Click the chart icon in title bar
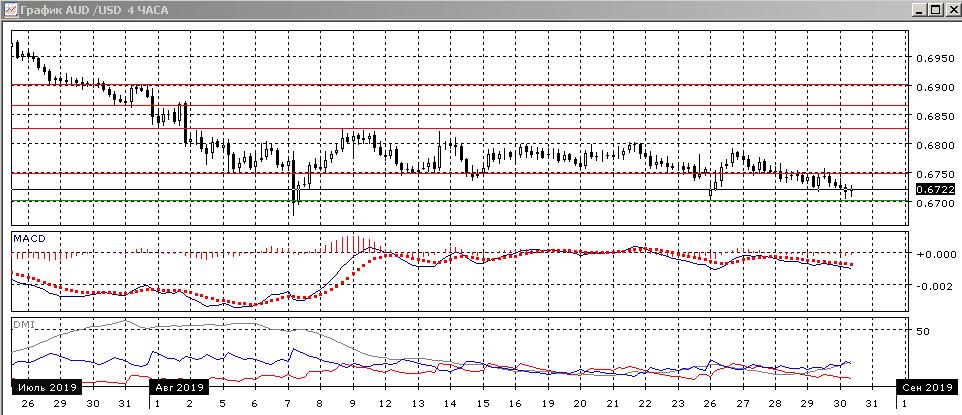Image resolution: width=962 pixels, height=415 pixels. tap(10, 10)
